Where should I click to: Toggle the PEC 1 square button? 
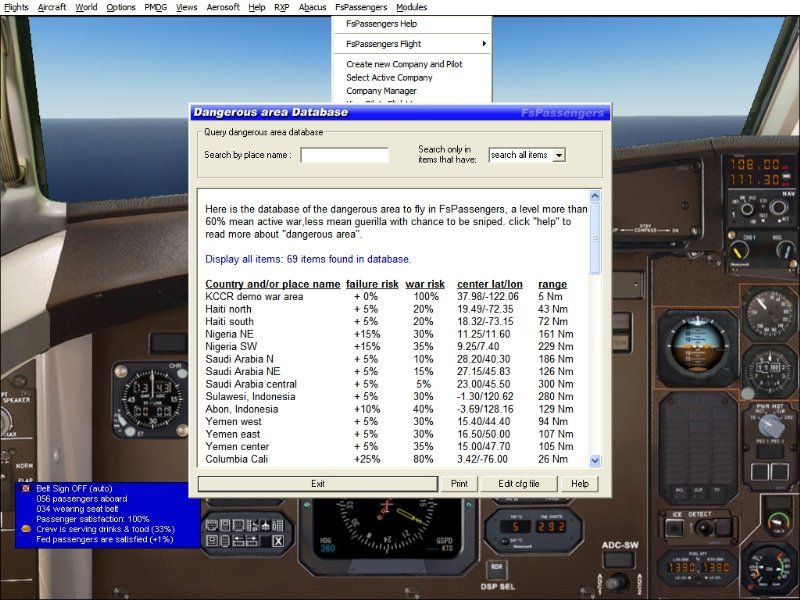tap(760, 472)
